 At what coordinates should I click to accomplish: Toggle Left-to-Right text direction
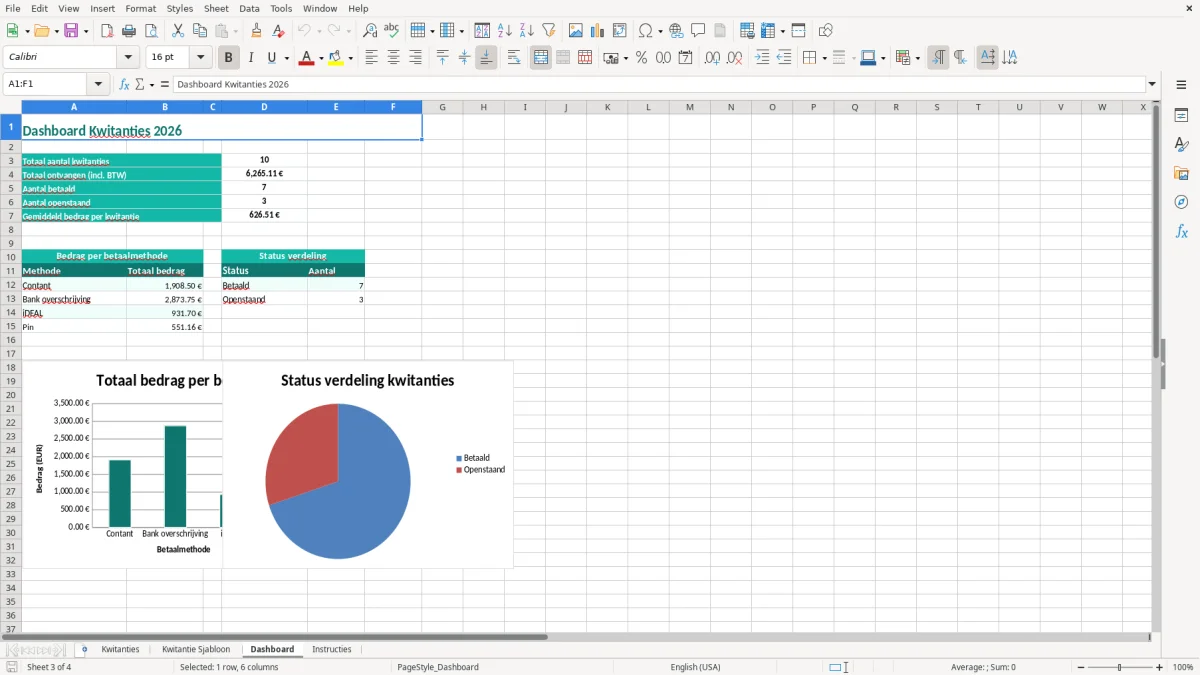pos(938,58)
